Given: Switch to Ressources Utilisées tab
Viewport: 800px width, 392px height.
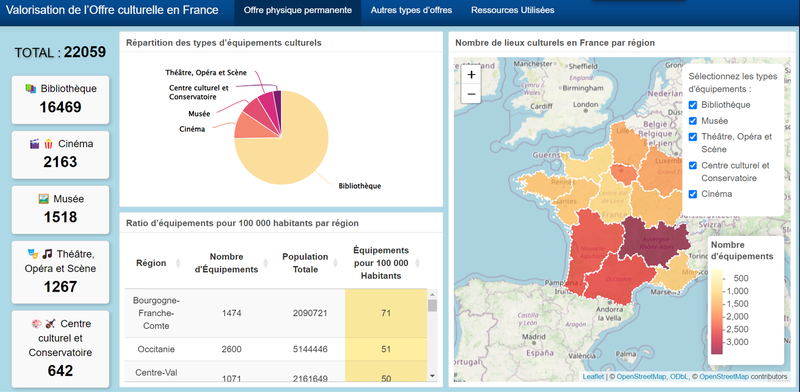Looking at the screenshot, I should [512, 10].
